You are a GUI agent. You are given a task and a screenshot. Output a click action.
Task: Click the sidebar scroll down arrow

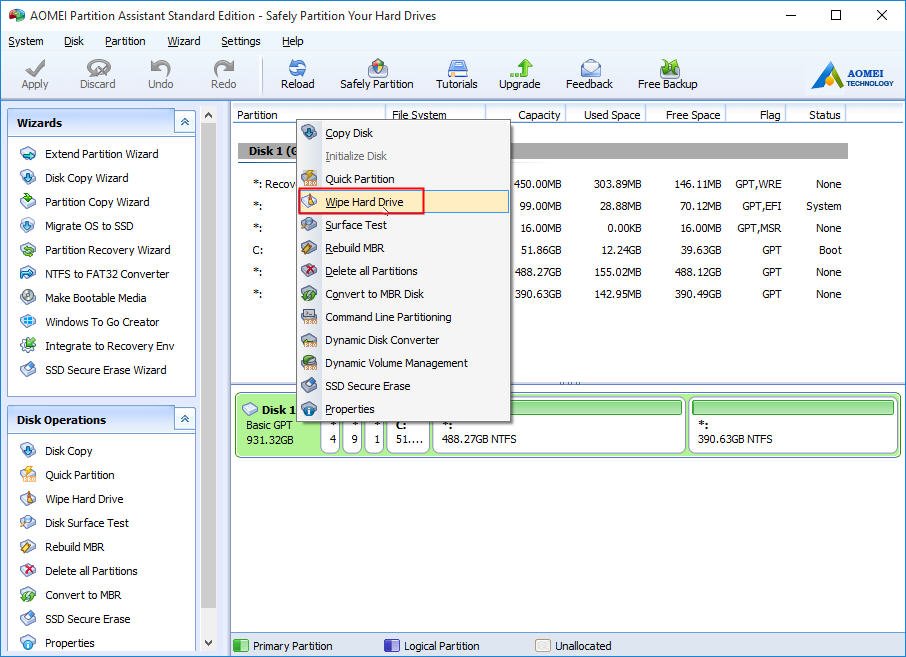tap(209, 643)
